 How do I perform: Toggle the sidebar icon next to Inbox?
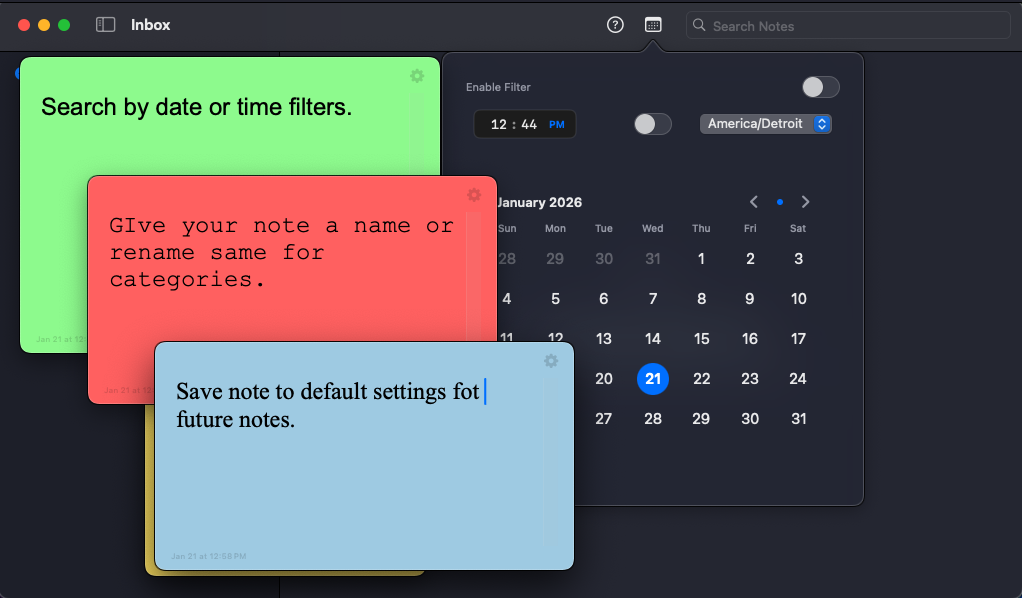(x=105, y=24)
